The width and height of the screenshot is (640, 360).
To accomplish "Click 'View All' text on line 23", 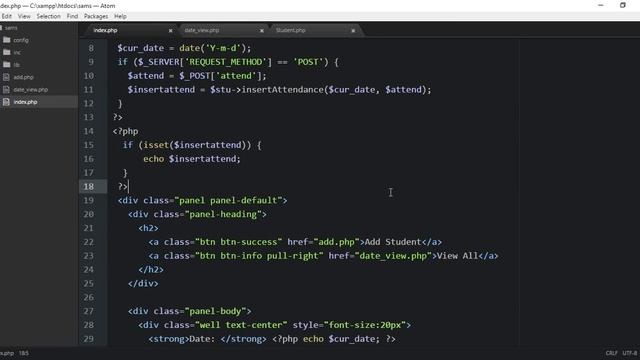I will click(x=457, y=256).
